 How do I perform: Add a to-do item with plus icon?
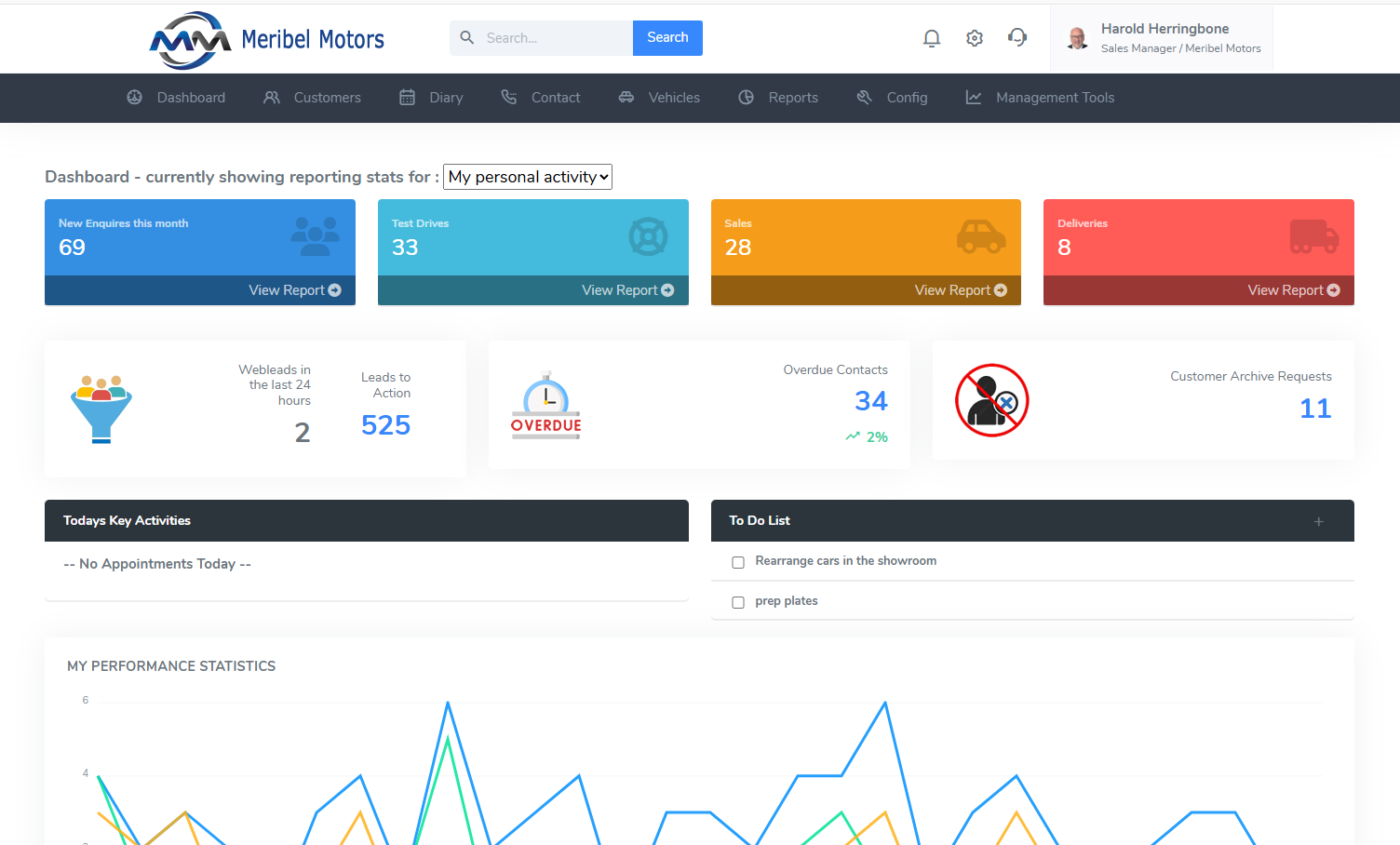[x=1318, y=521]
